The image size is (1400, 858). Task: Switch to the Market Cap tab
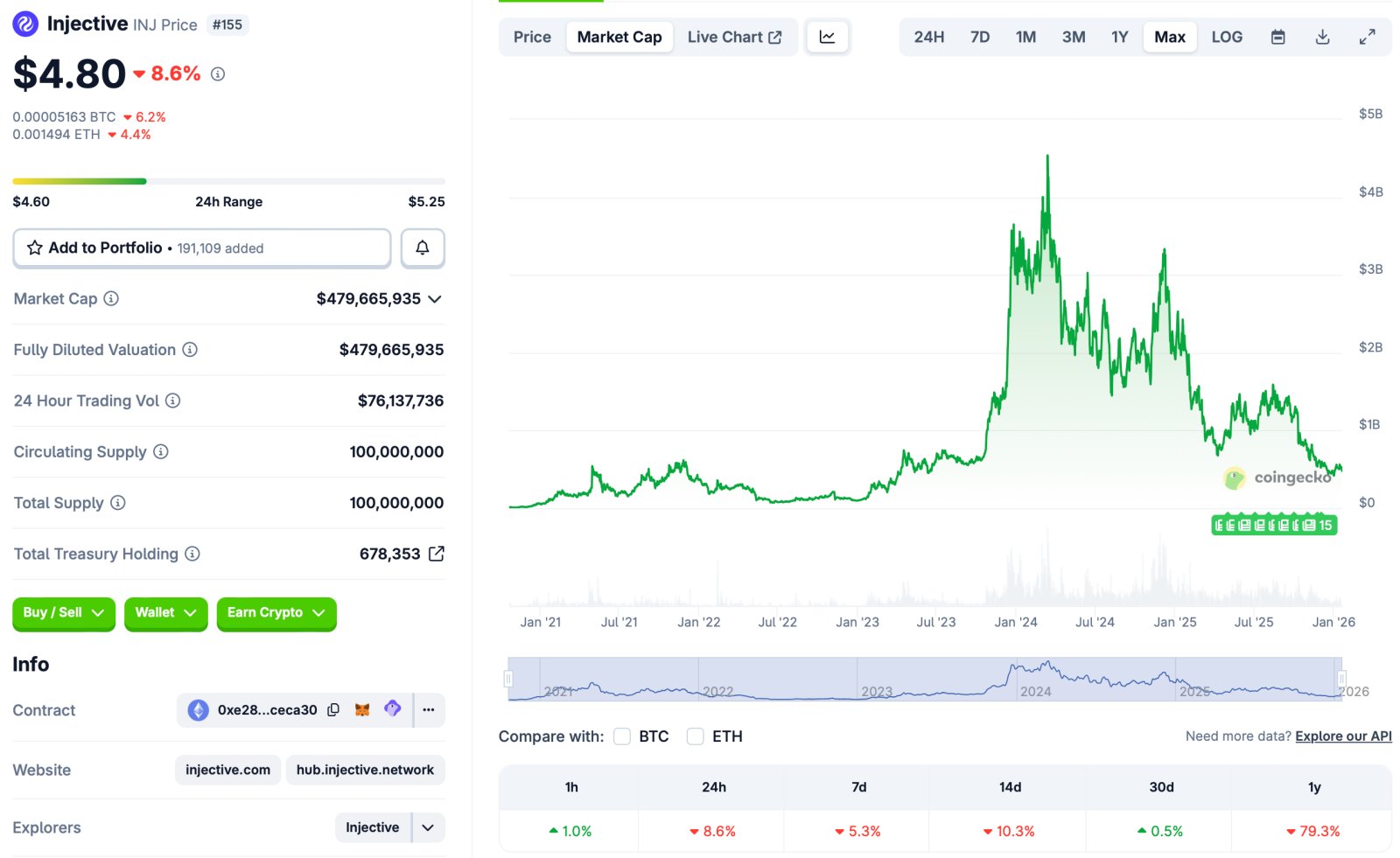tap(619, 37)
